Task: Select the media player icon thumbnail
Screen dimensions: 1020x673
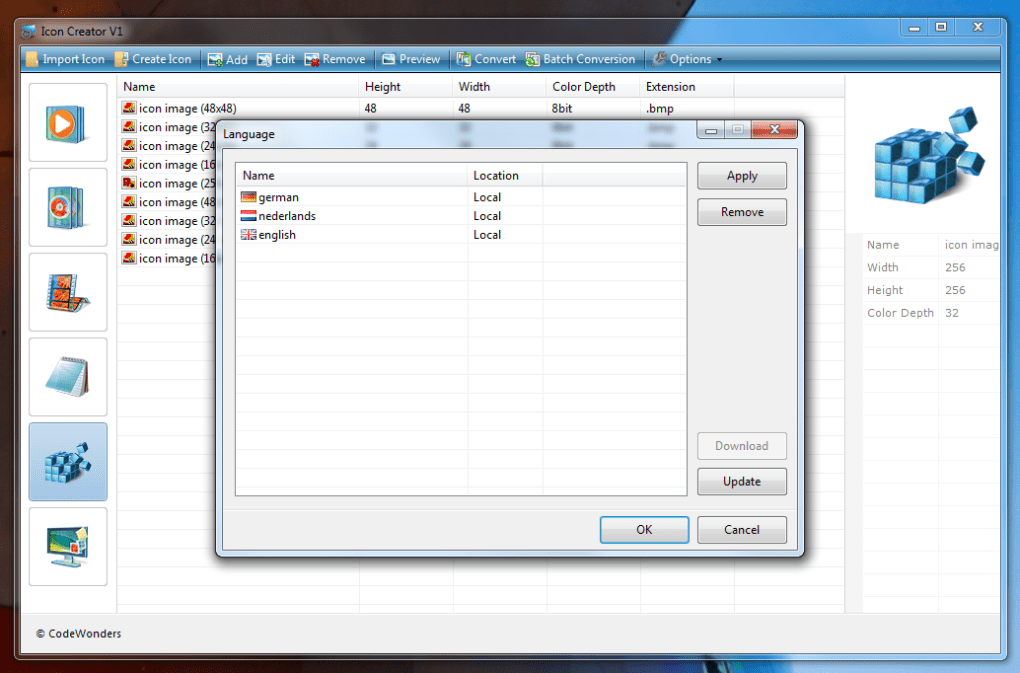Action: 67,122
